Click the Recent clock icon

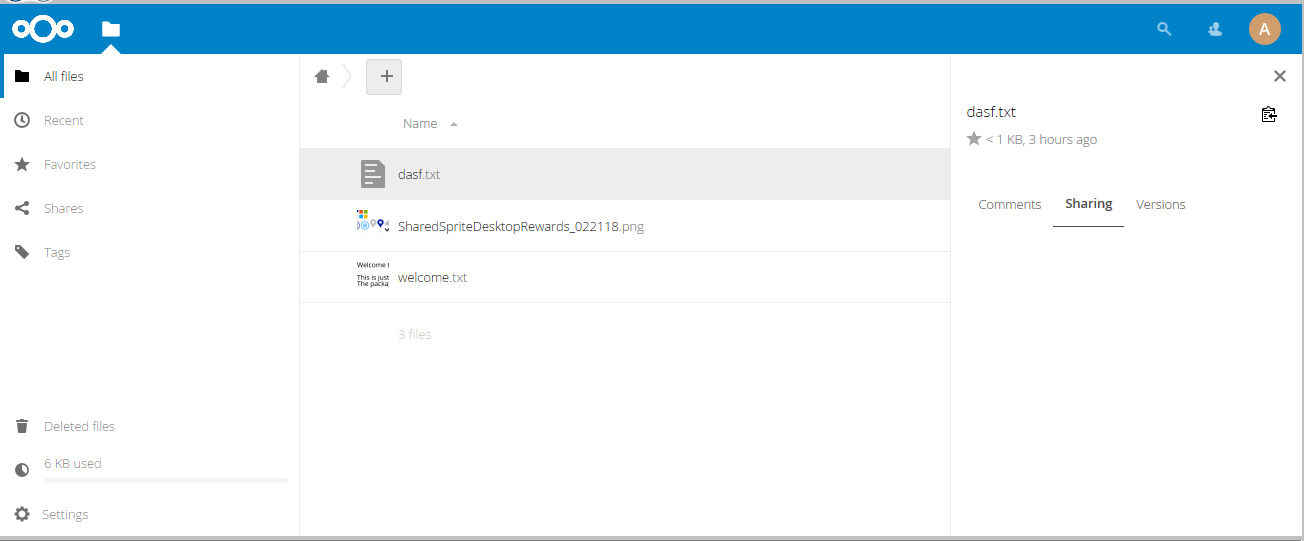click(22, 120)
